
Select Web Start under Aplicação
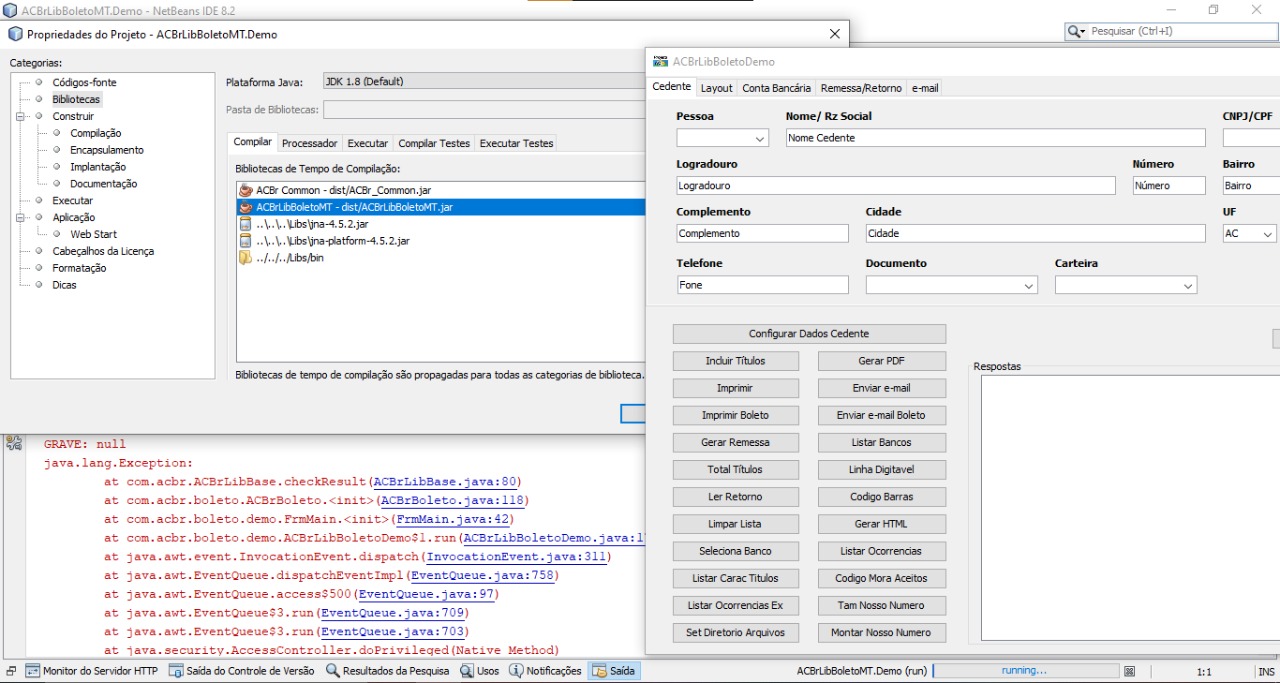point(93,234)
